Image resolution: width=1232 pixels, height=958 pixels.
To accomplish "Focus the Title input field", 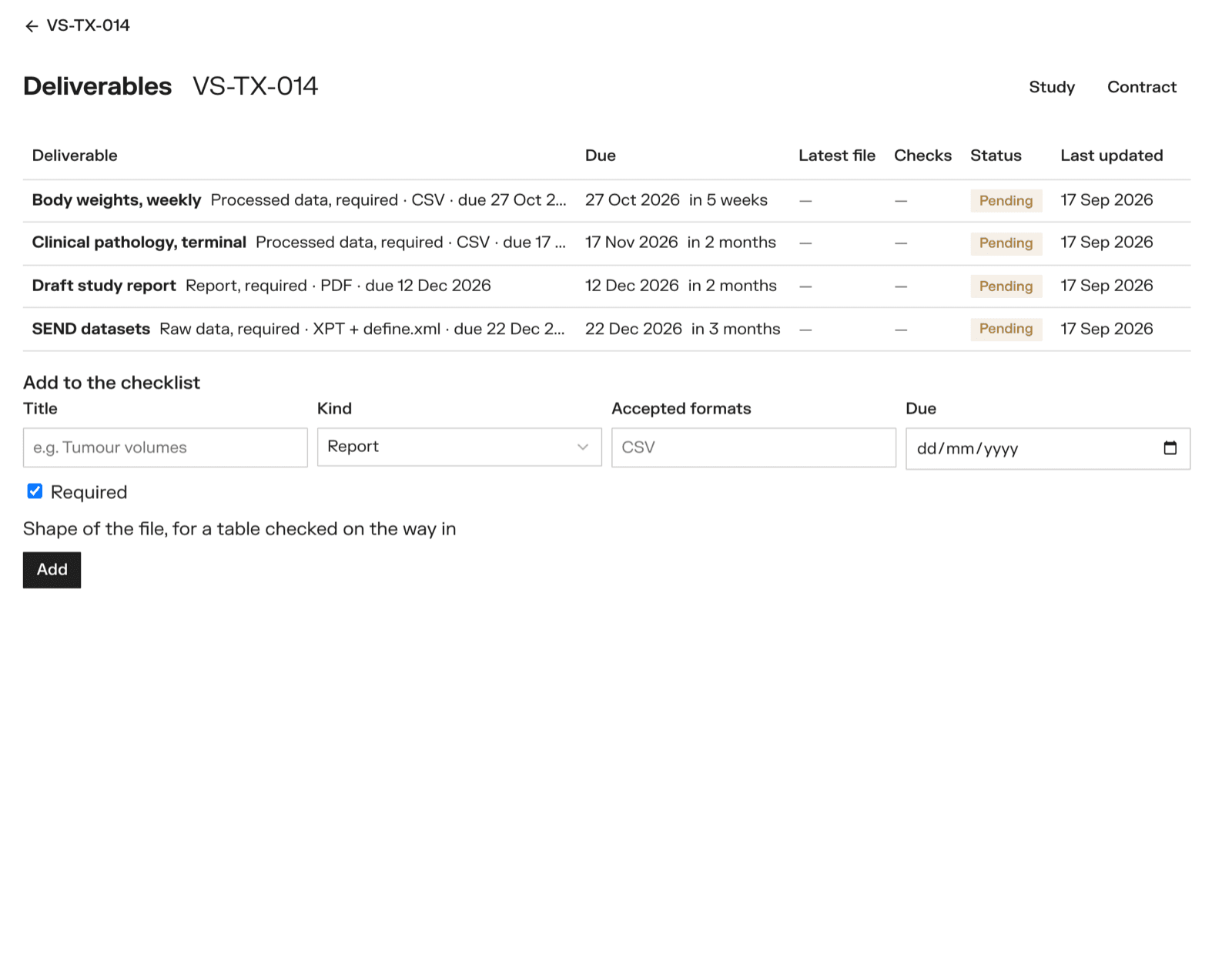I will pos(165,447).
